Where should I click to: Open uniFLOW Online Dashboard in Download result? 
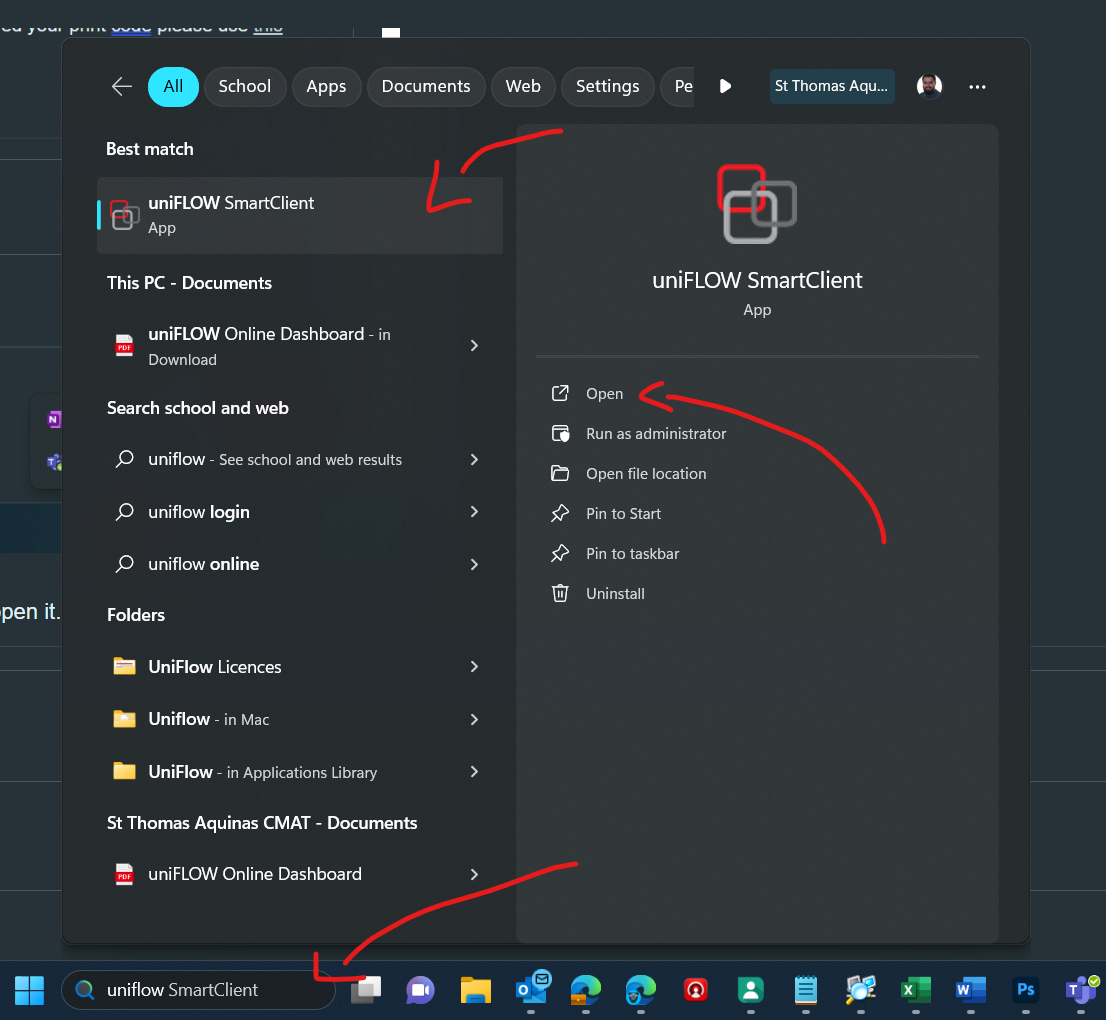point(300,346)
